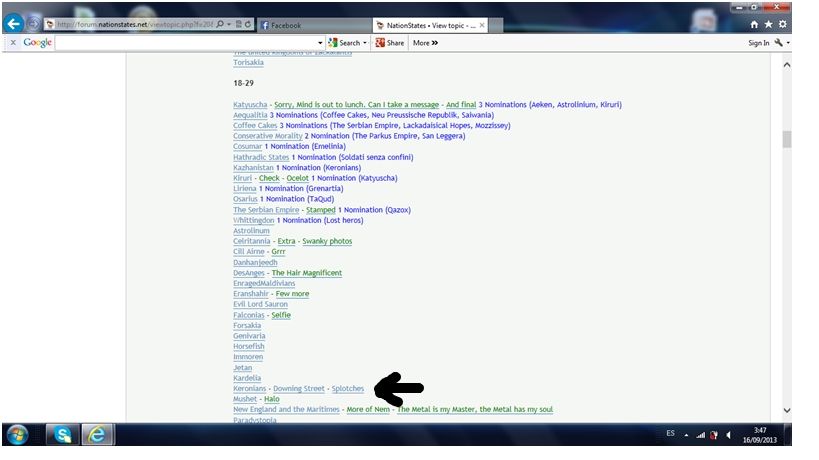Open Skype from the taskbar
This screenshot has width=819, height=460.
(x=61, y=435)
